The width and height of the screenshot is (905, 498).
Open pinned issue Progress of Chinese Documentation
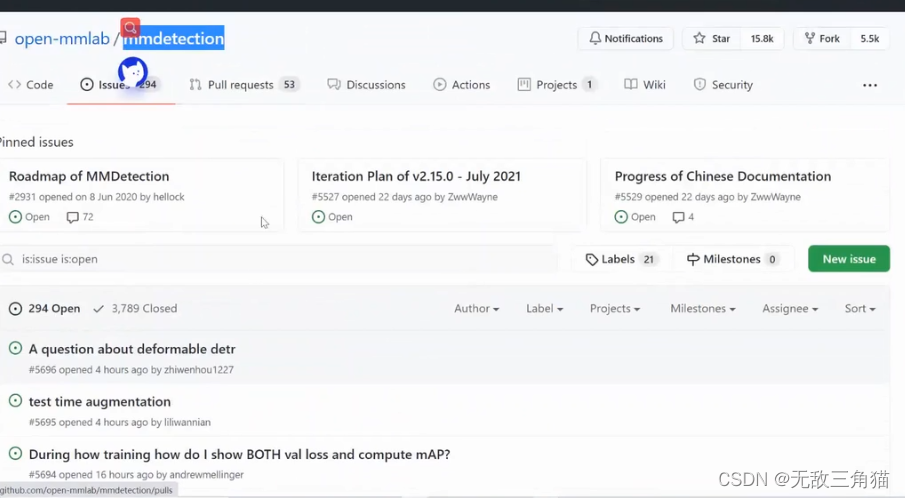click(723, 176)
